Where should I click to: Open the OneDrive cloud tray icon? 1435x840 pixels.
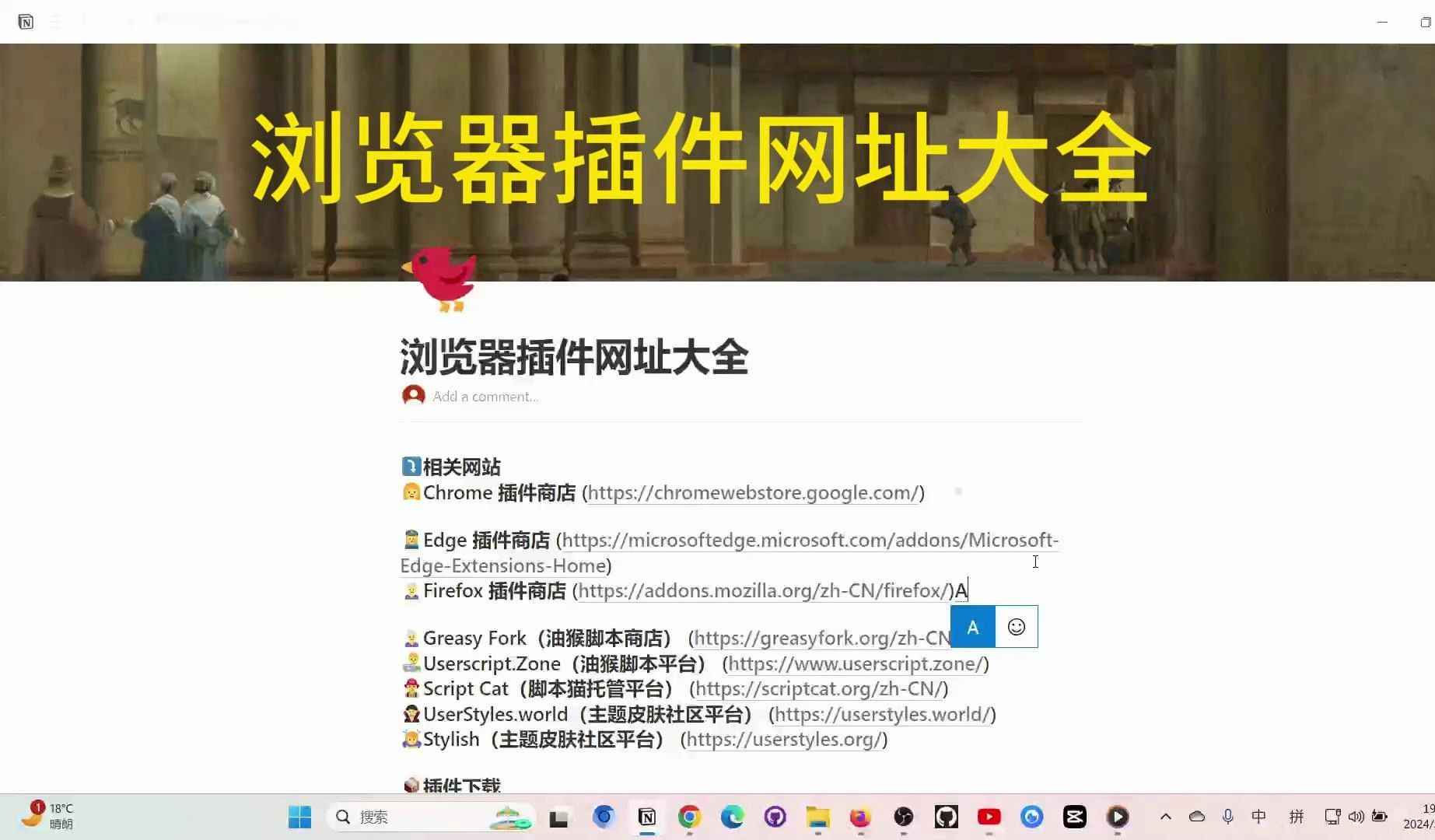point(1196,816)
